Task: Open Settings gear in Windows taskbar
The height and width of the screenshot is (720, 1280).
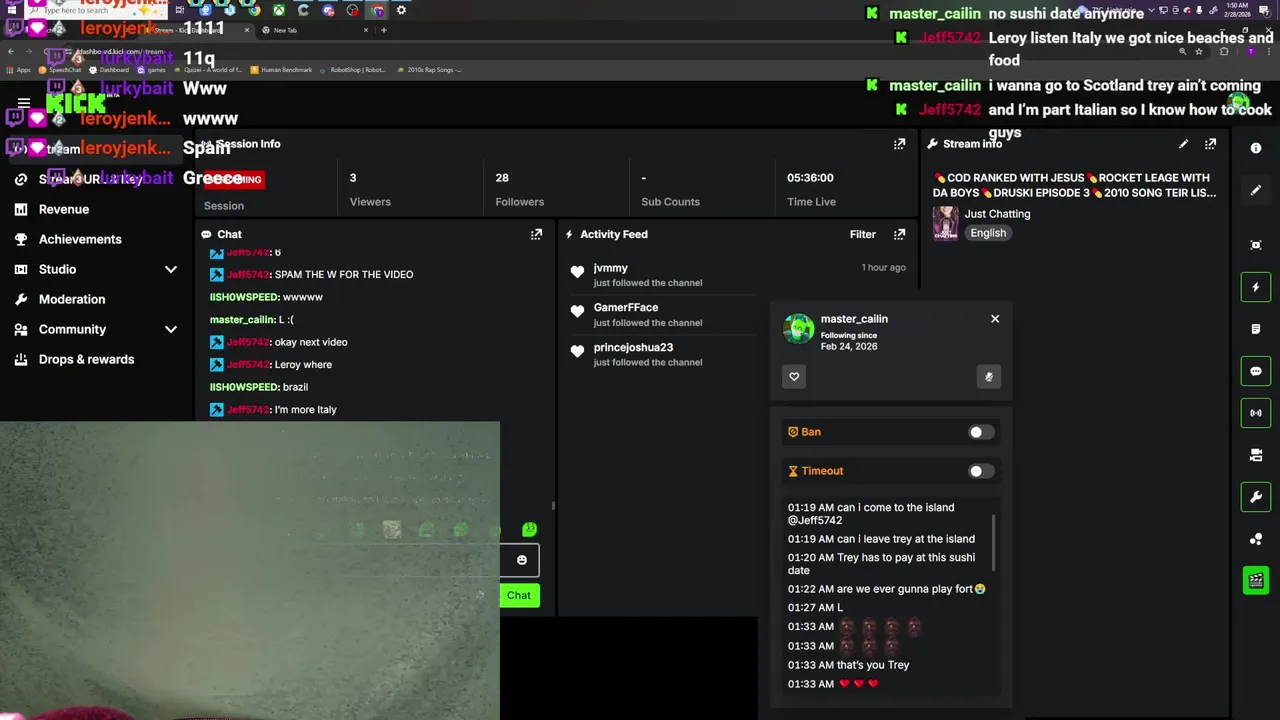Action: click(x=401, y=10)
